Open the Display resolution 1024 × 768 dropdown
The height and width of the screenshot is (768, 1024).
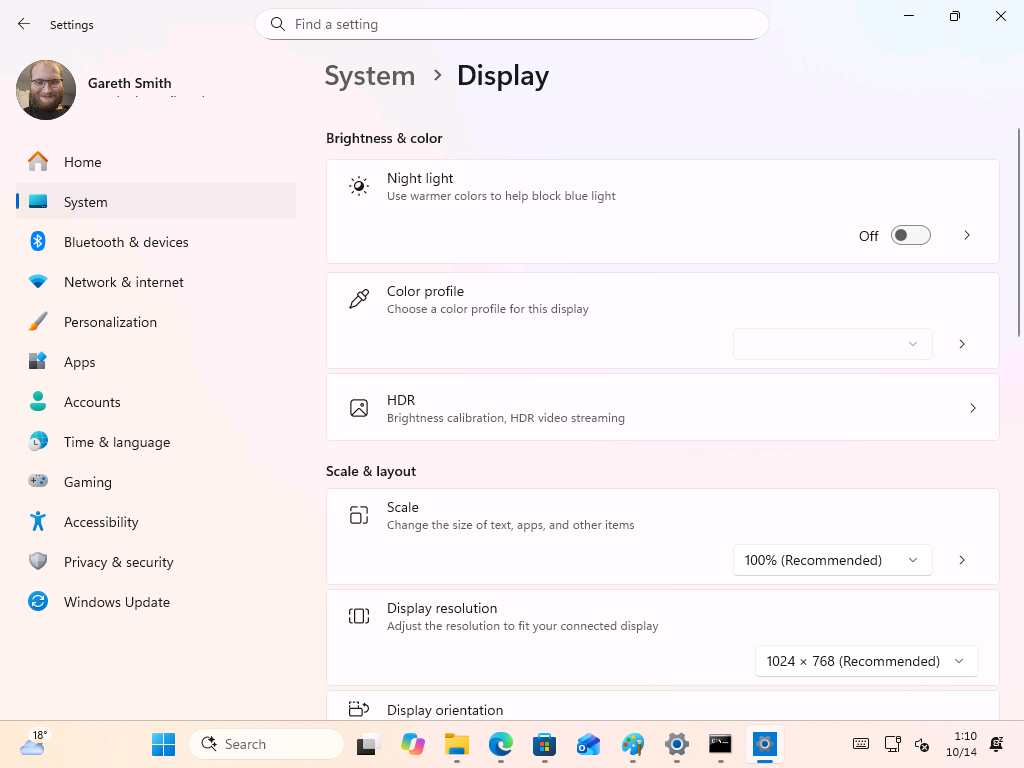[867, 661]
